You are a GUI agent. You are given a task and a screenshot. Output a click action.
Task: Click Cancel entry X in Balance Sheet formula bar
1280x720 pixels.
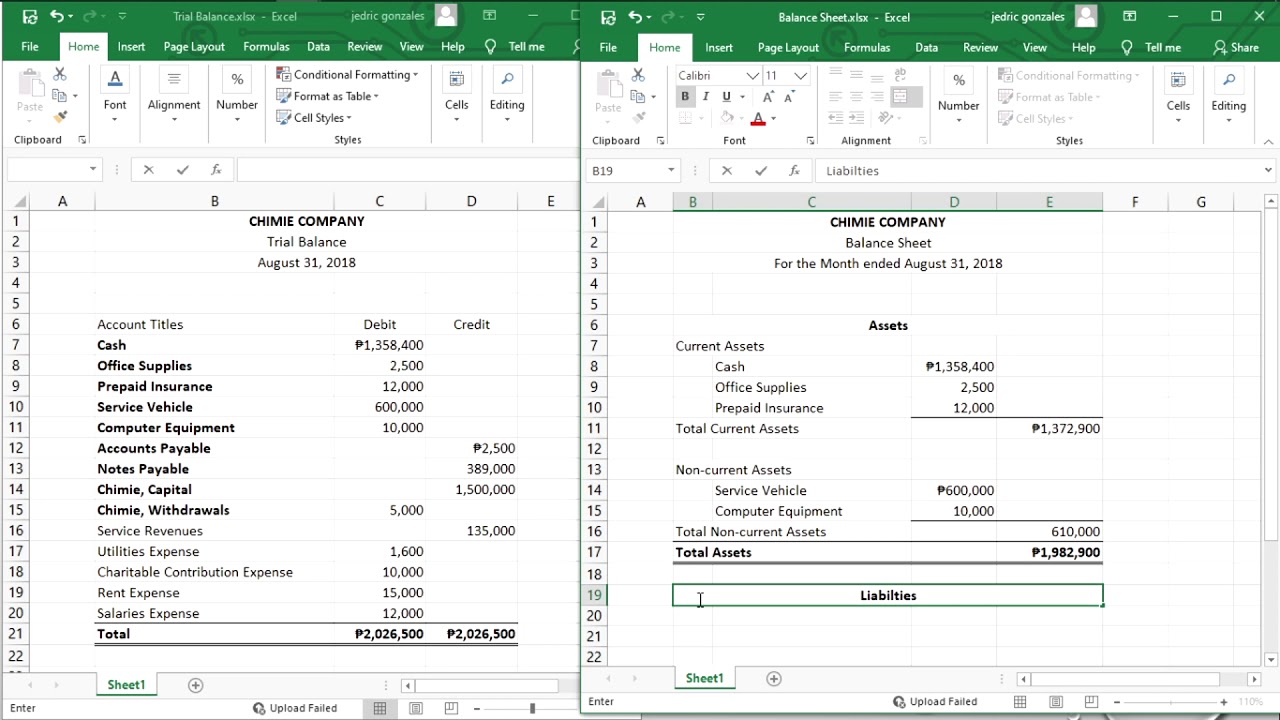727,171
